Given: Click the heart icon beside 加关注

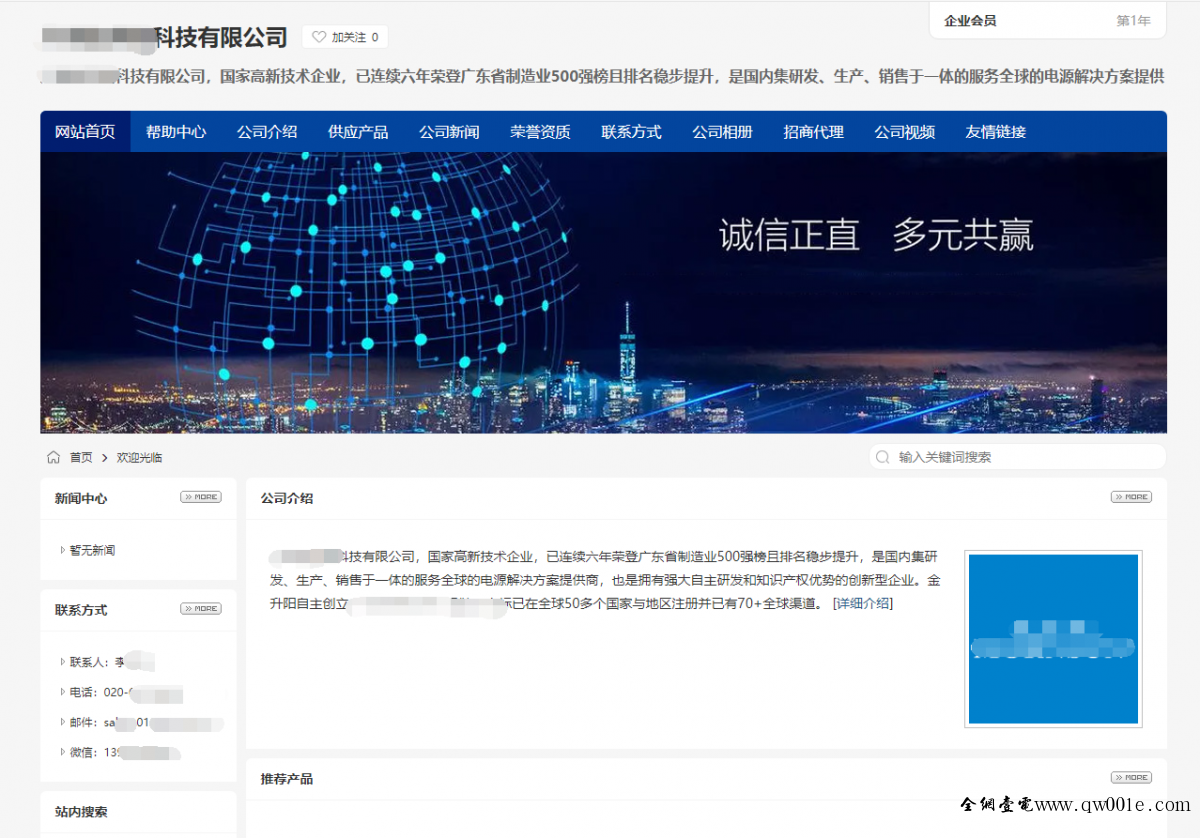Looking at the screenshot, I should click(319, 37).
